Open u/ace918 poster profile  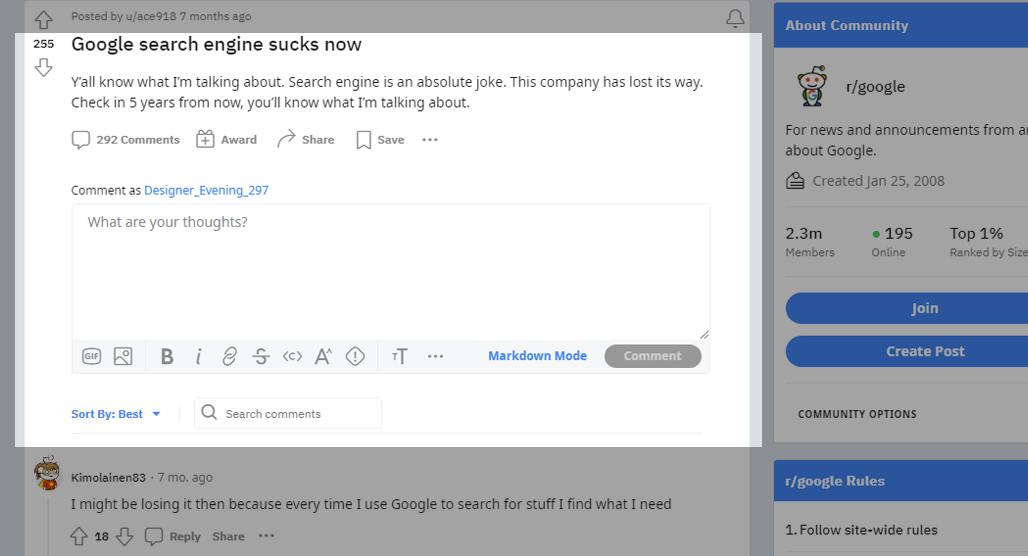point(151,16)
